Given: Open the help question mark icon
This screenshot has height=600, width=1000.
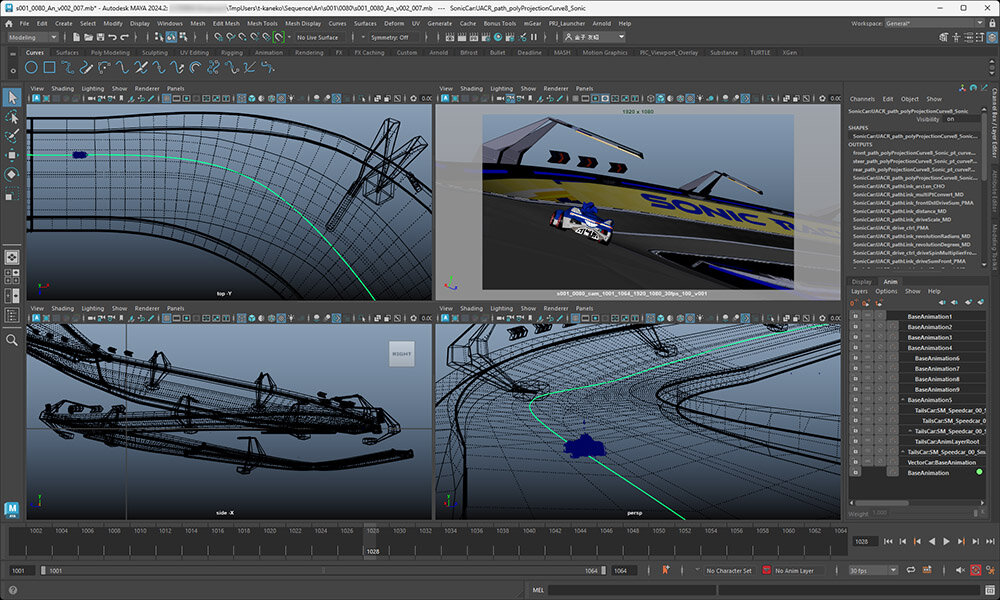Looking at the screenshot, I should (x=13, y=590).
